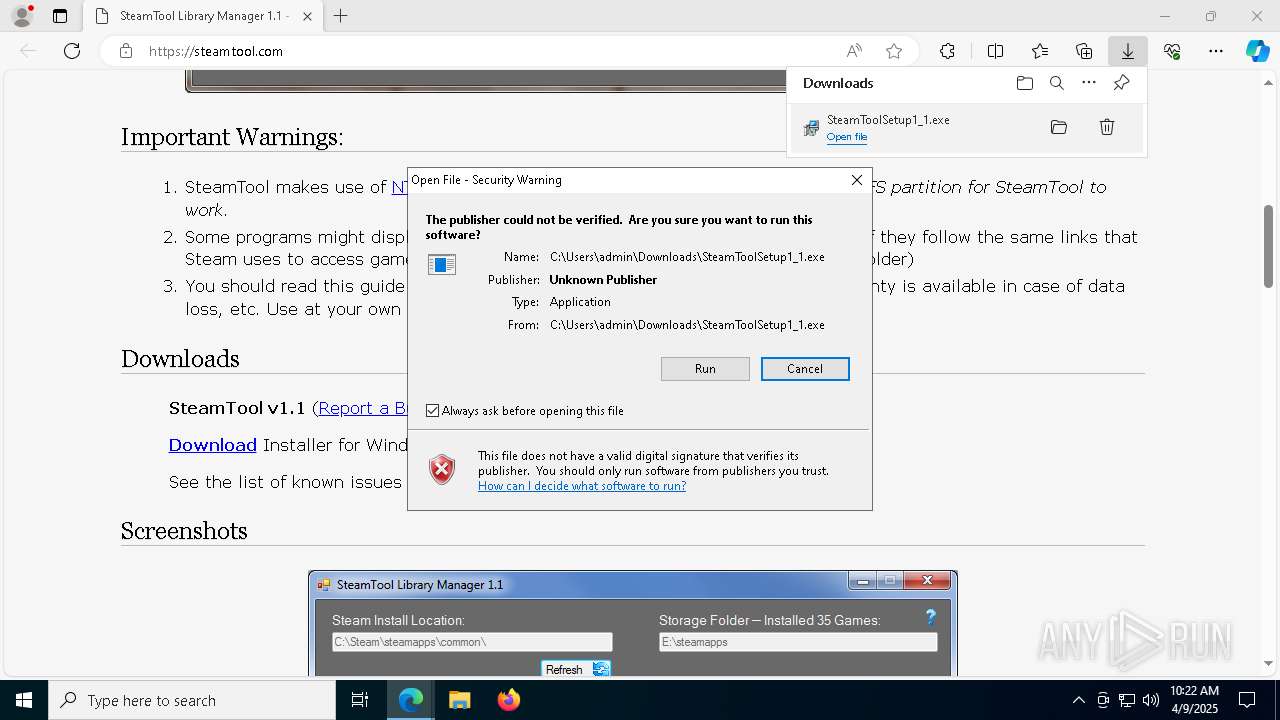Click Cancel in the security warning

[805, 369]
